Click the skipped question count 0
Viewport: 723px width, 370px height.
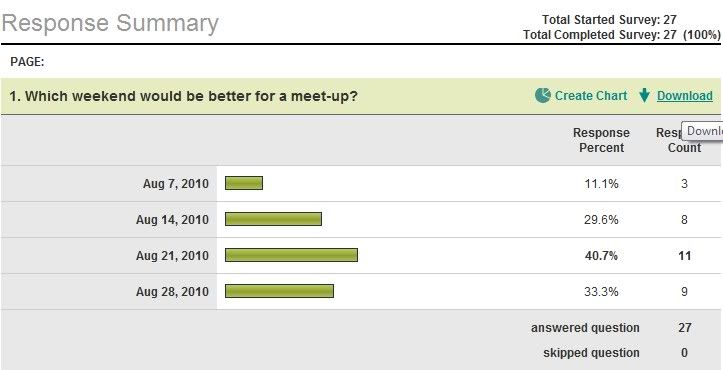(684, 353)
